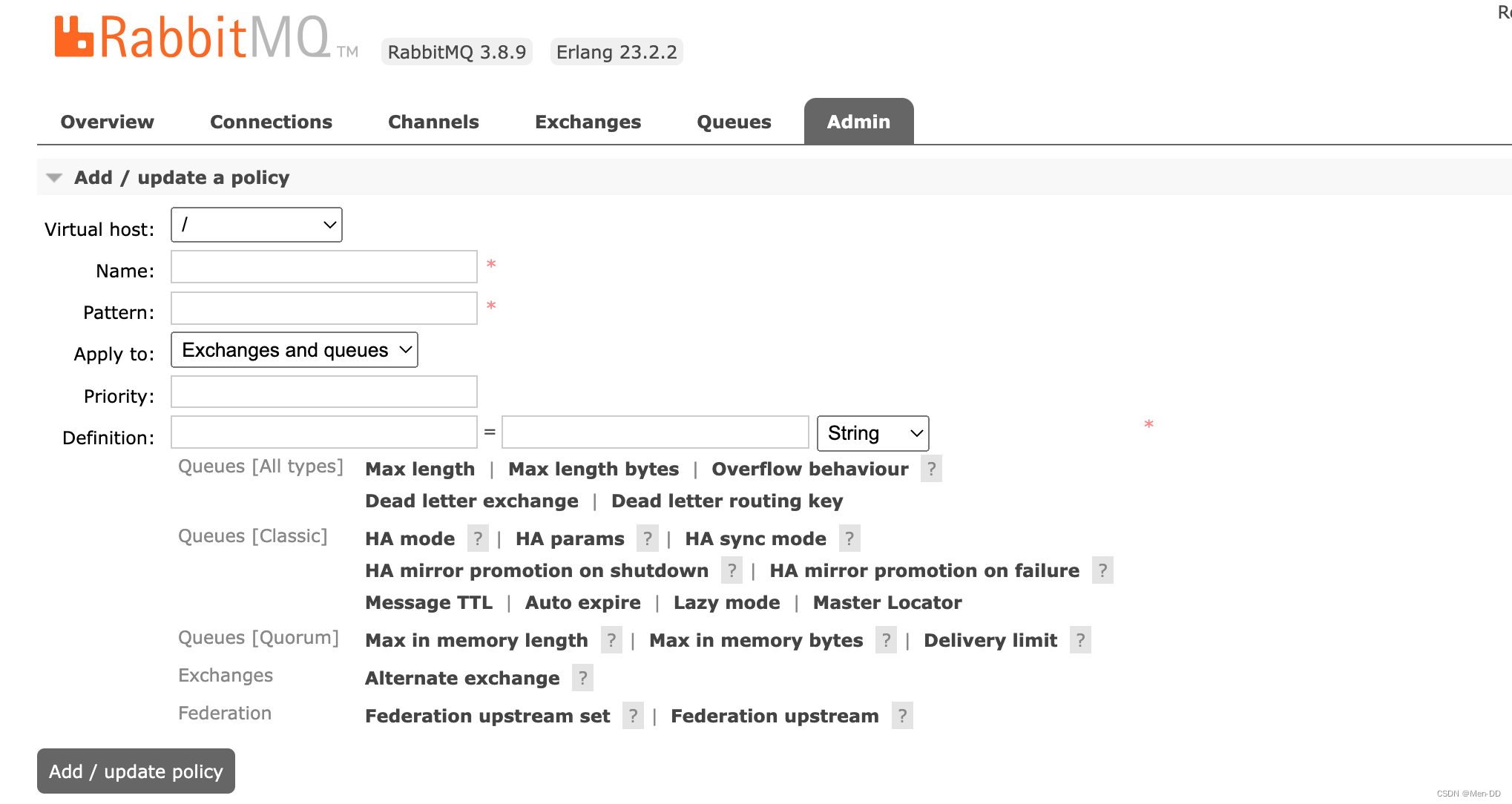Click the HA mirror promotion on failure help icon
Screen dimensions: 1512x804
(1102, 570)
